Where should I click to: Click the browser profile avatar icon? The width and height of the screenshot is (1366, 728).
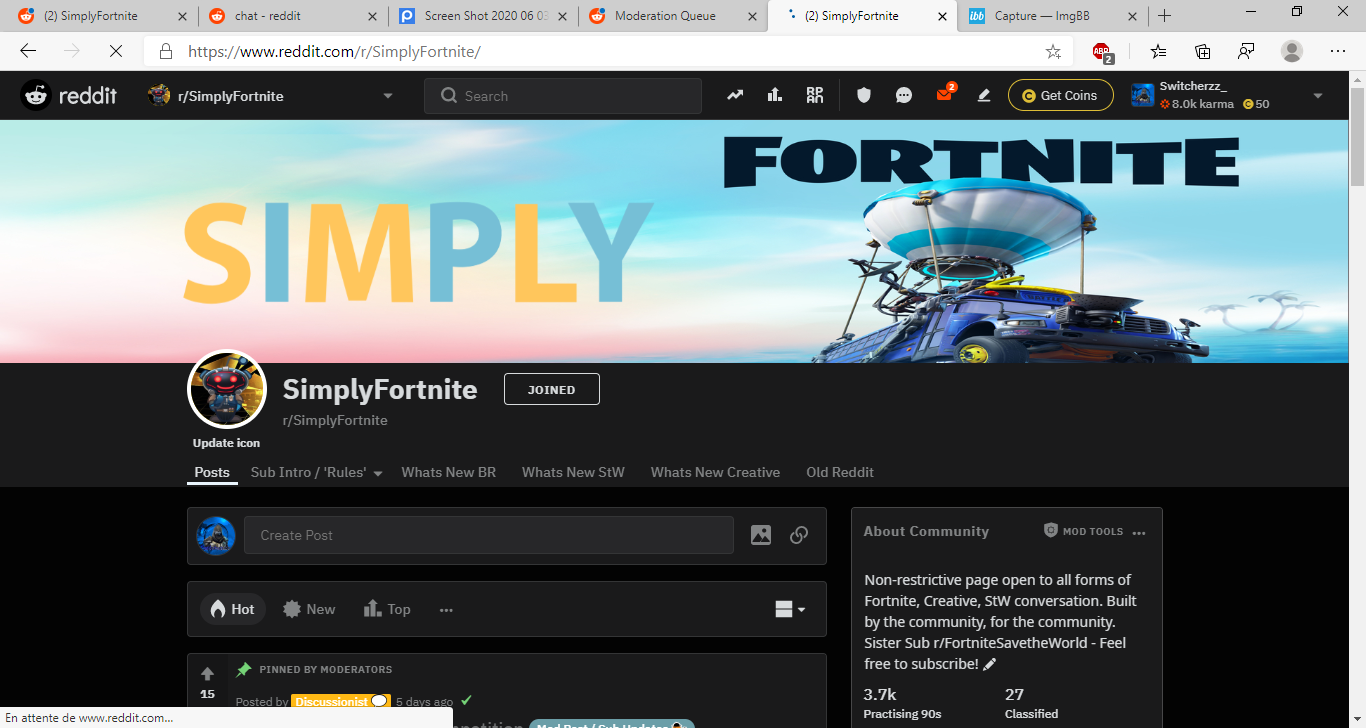point(1292,52)
